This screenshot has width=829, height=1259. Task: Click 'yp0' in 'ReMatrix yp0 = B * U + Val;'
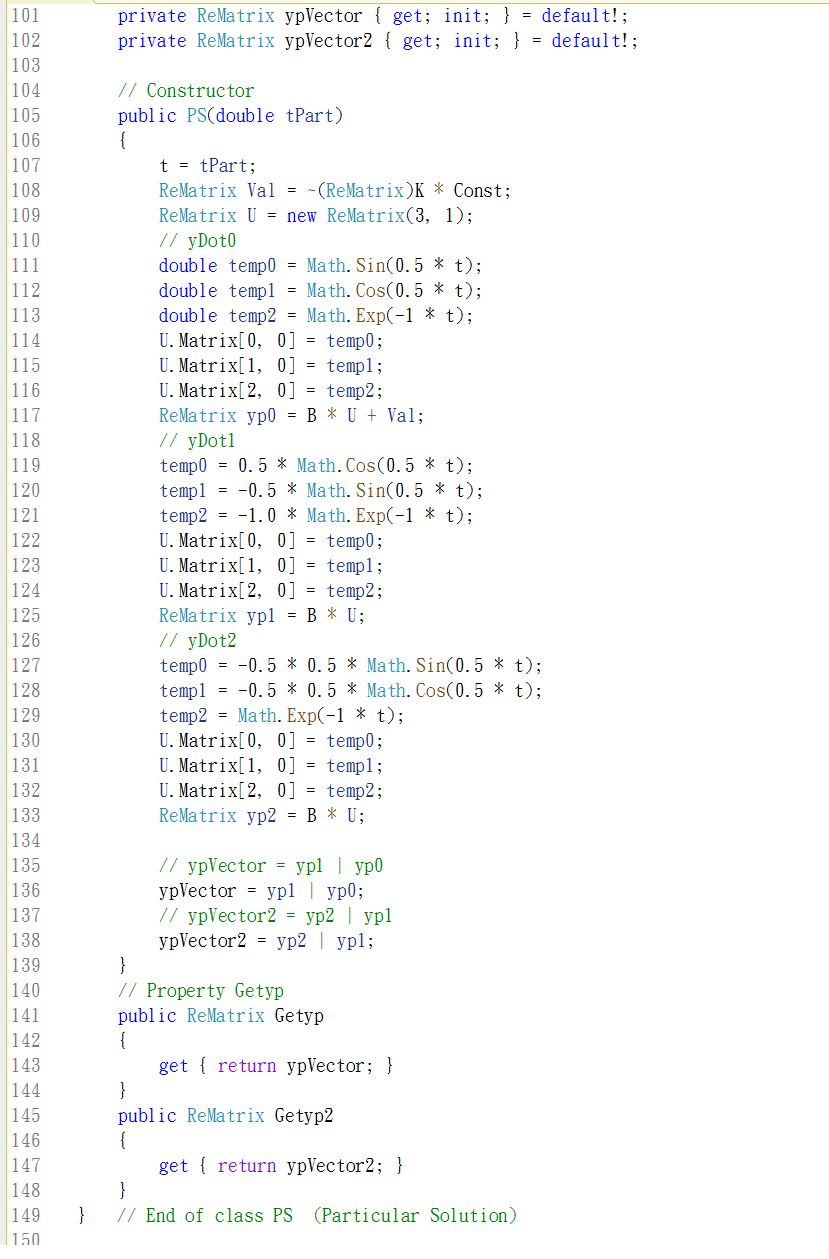click(x=261, y=416)
